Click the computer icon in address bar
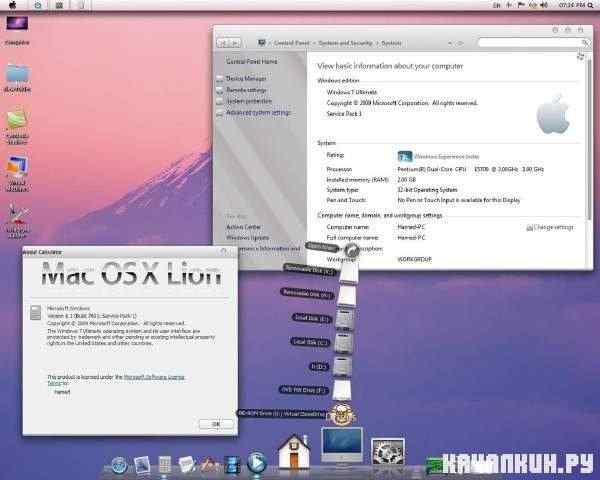This screenshot has height=480, width=600. (262, 43)
